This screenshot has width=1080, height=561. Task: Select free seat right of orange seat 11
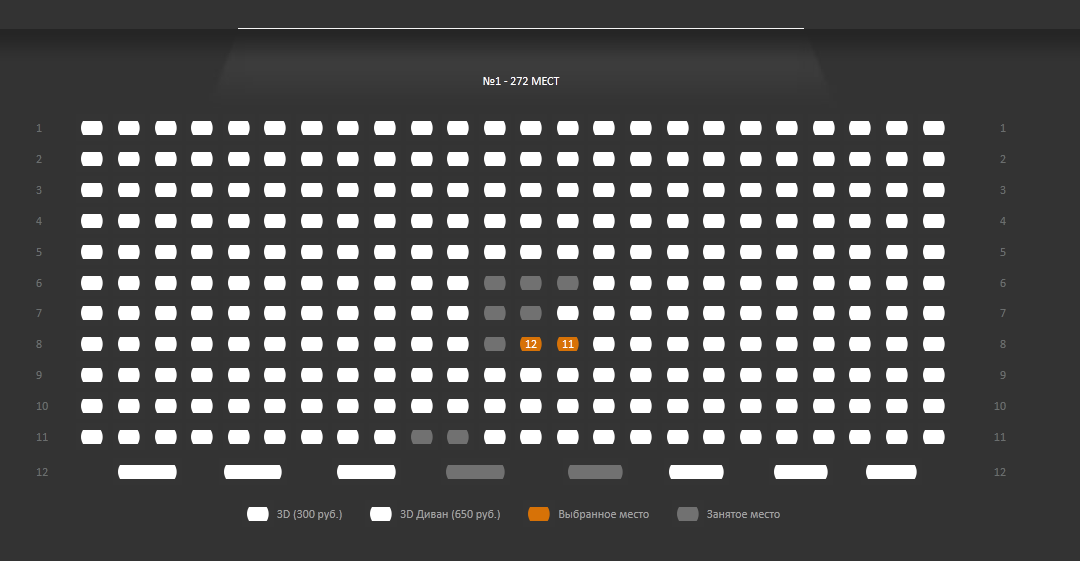[x=604, y=344]
